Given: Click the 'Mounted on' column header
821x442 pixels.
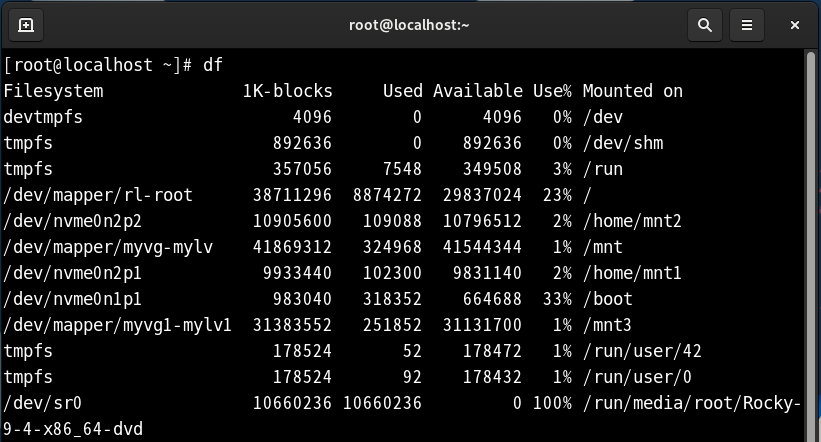Looking at the screenshot, I should click(633, 91).
